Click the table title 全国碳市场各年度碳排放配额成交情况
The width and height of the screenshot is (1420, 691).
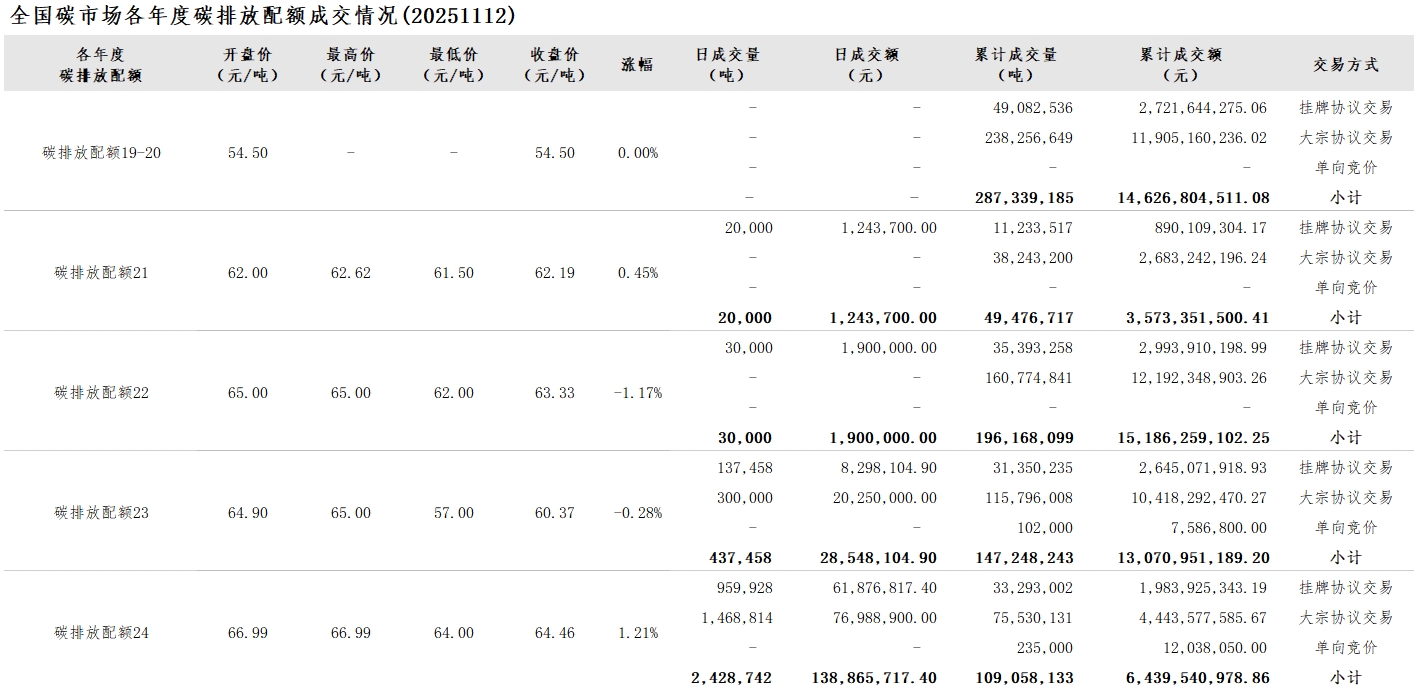click(x=263, y=16)
